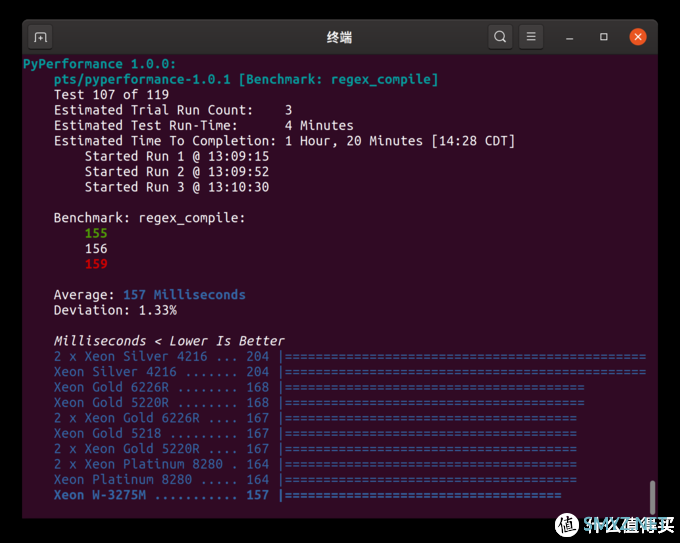
Task: Click single 'Xeon Gold 6226R' row
Action: (319, 387)
